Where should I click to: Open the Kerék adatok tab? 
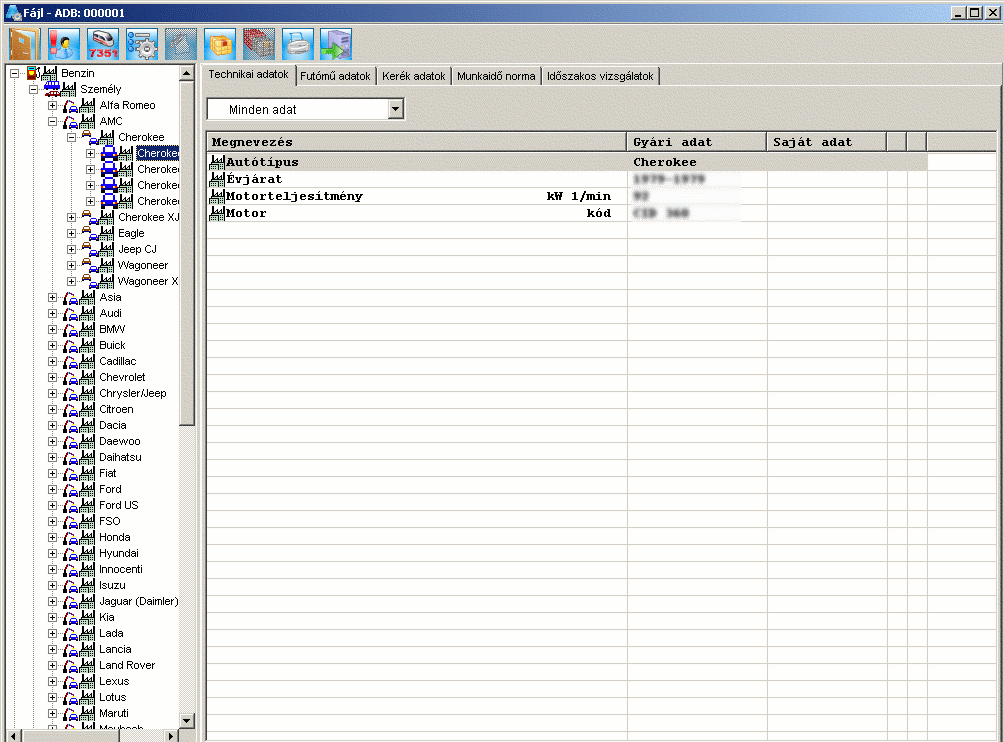pyautogui.click(x=414, y=76)
